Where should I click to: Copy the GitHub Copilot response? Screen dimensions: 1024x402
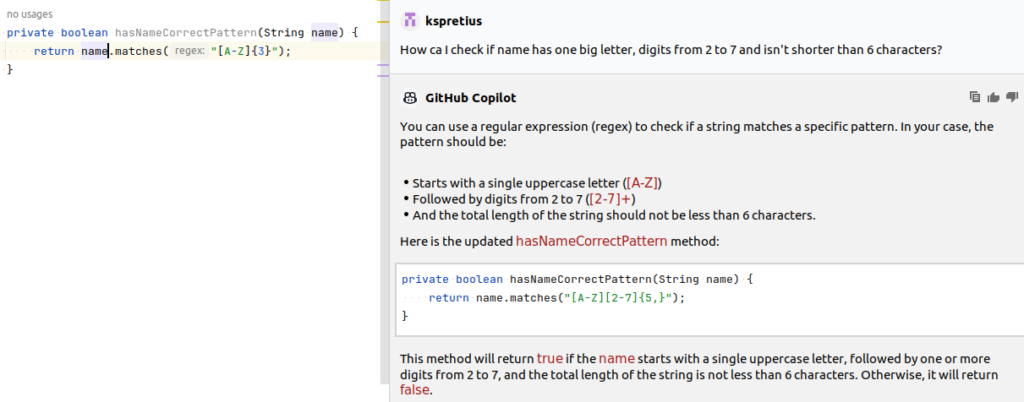pos(975,97)
